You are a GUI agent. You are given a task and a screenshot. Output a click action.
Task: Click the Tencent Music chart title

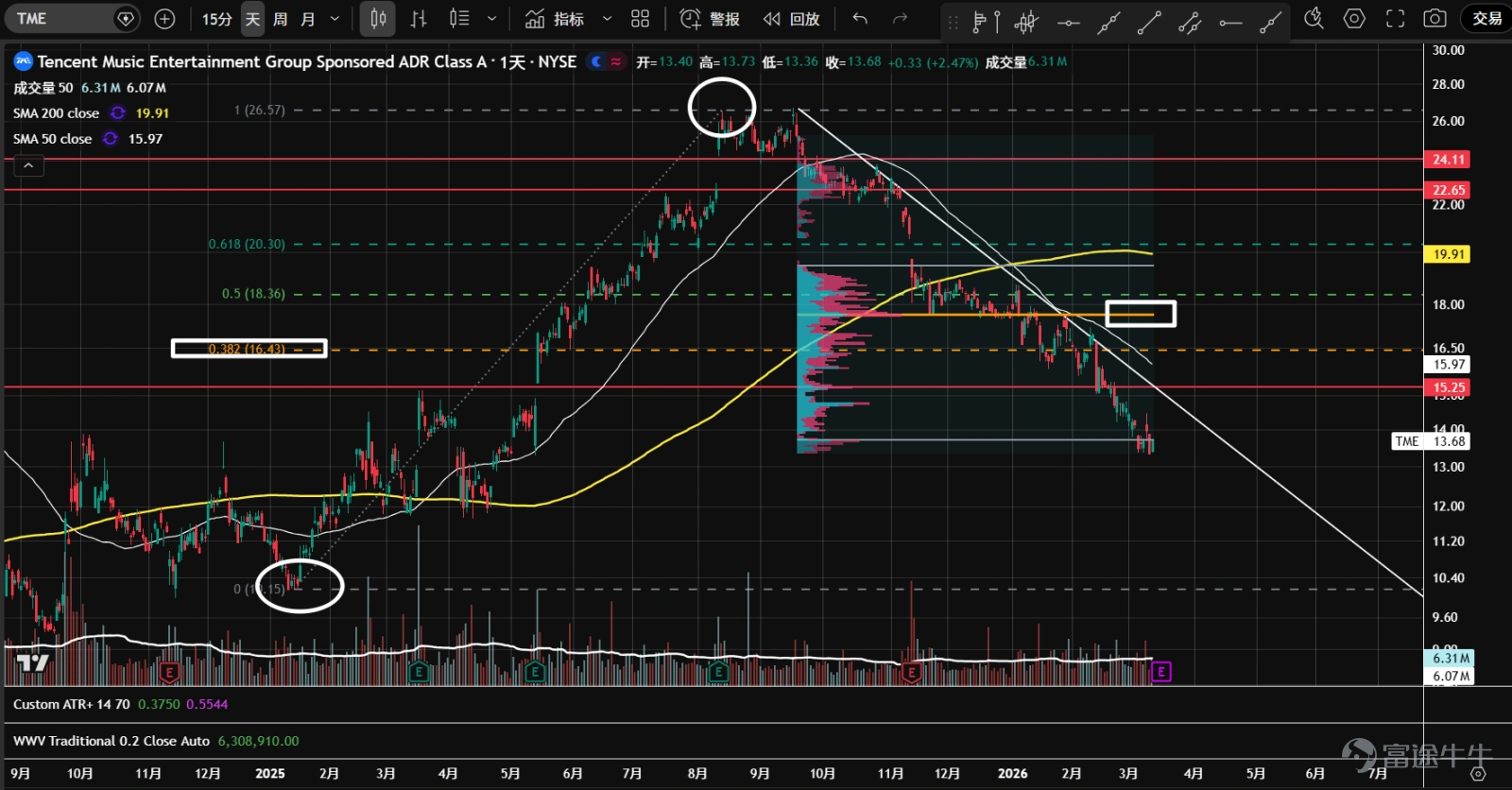(306, 61)
